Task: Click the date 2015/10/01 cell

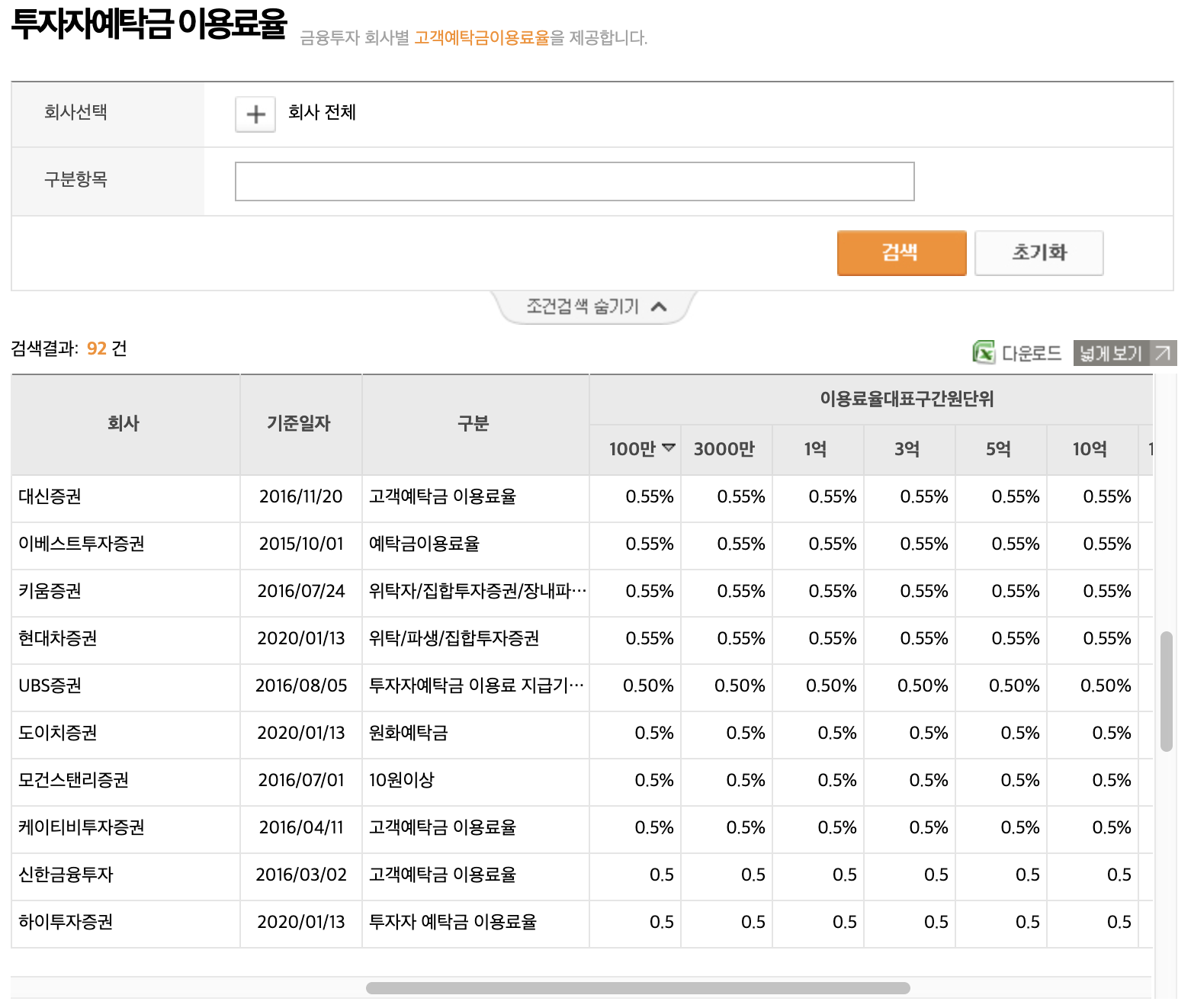Action: point(301,544)
